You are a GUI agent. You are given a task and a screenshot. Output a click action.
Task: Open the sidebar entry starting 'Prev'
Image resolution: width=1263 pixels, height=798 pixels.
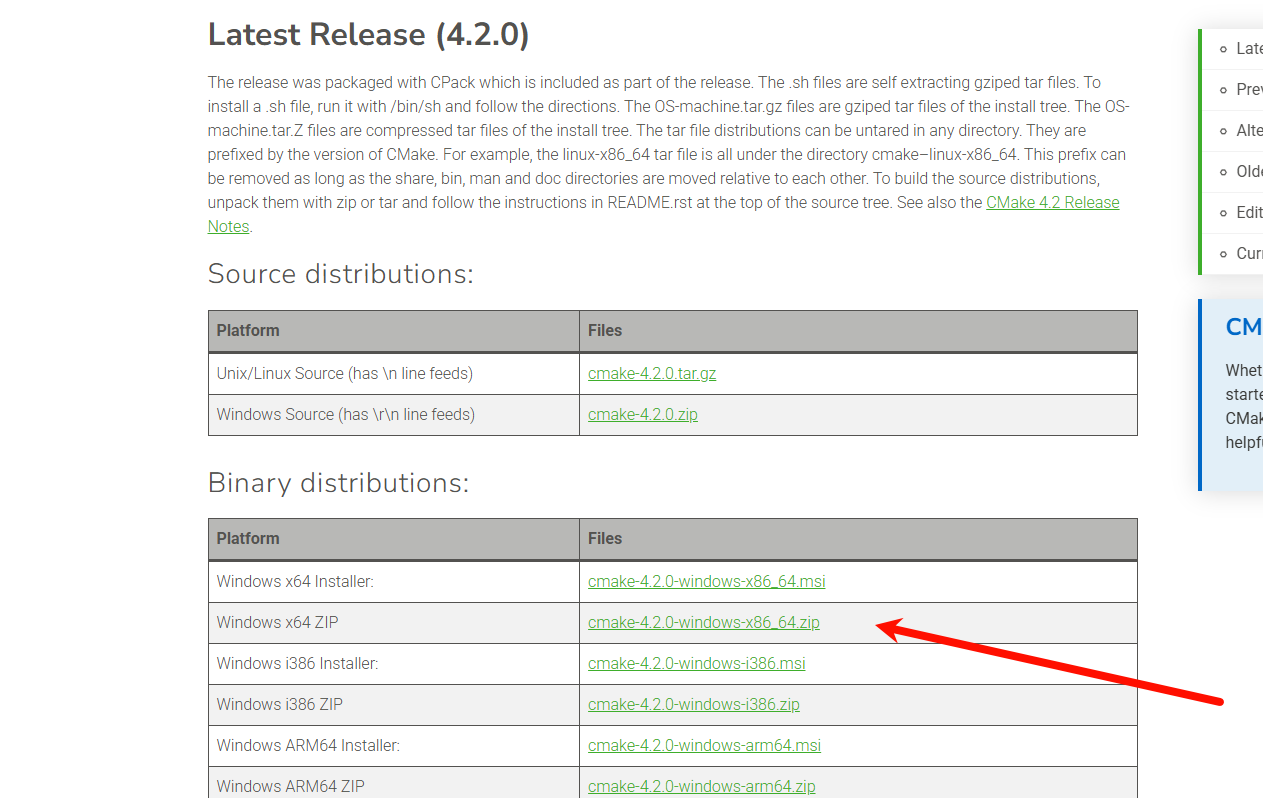[x=1248, y=89]
